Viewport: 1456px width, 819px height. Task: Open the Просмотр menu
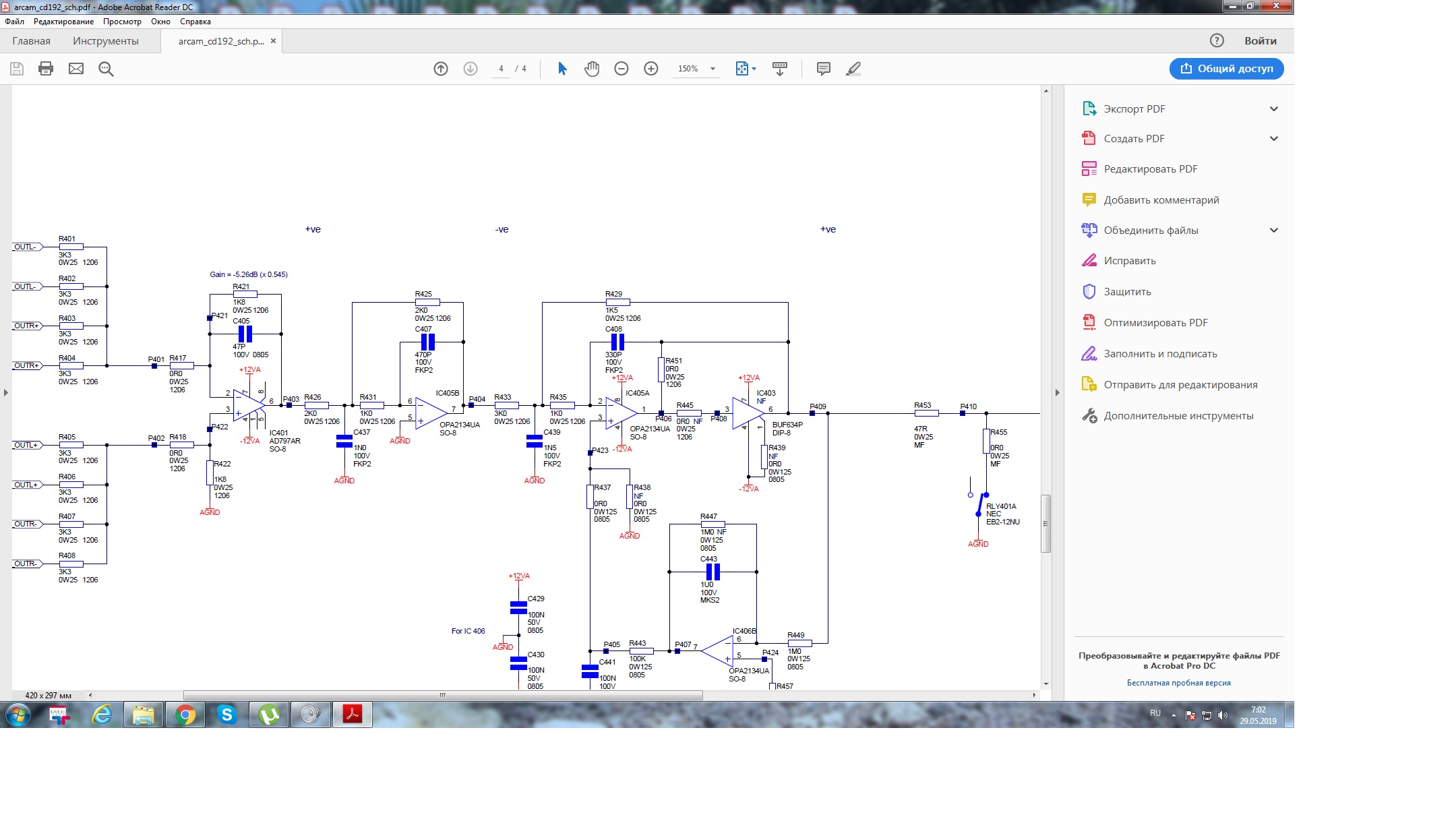point(122,22)
